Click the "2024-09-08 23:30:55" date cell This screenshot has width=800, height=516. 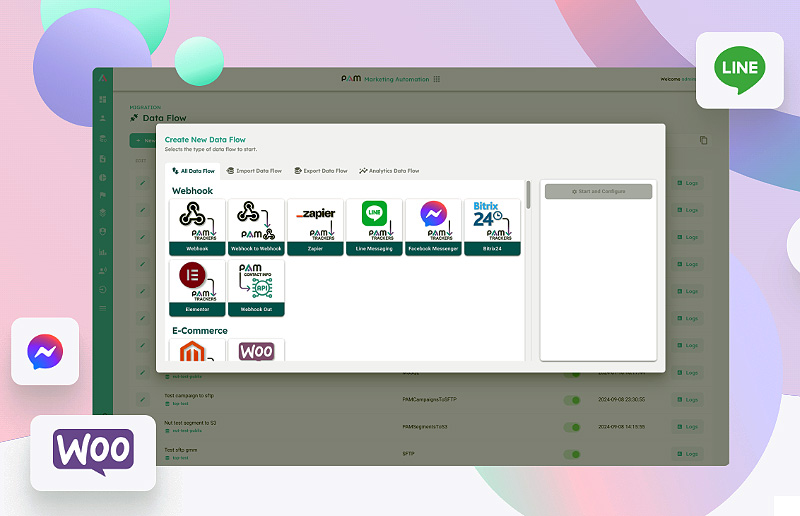[621, 399]
